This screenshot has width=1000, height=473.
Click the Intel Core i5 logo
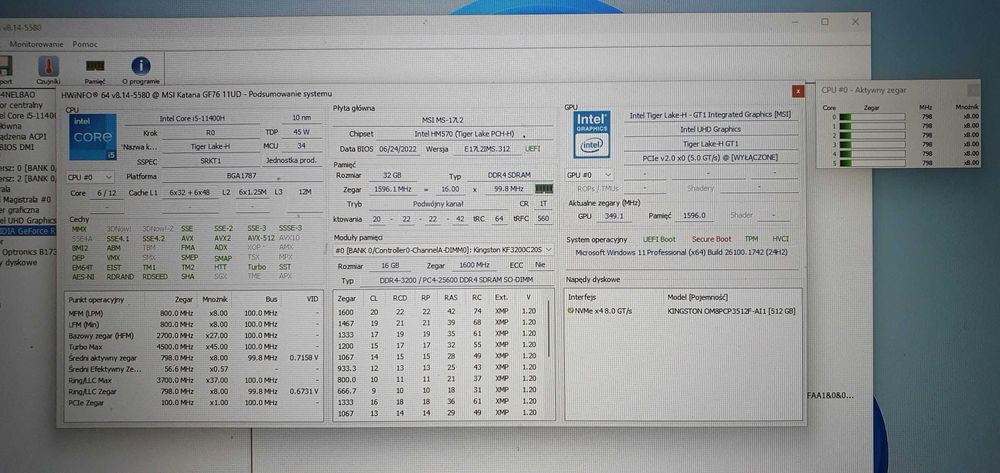(92, 137)
